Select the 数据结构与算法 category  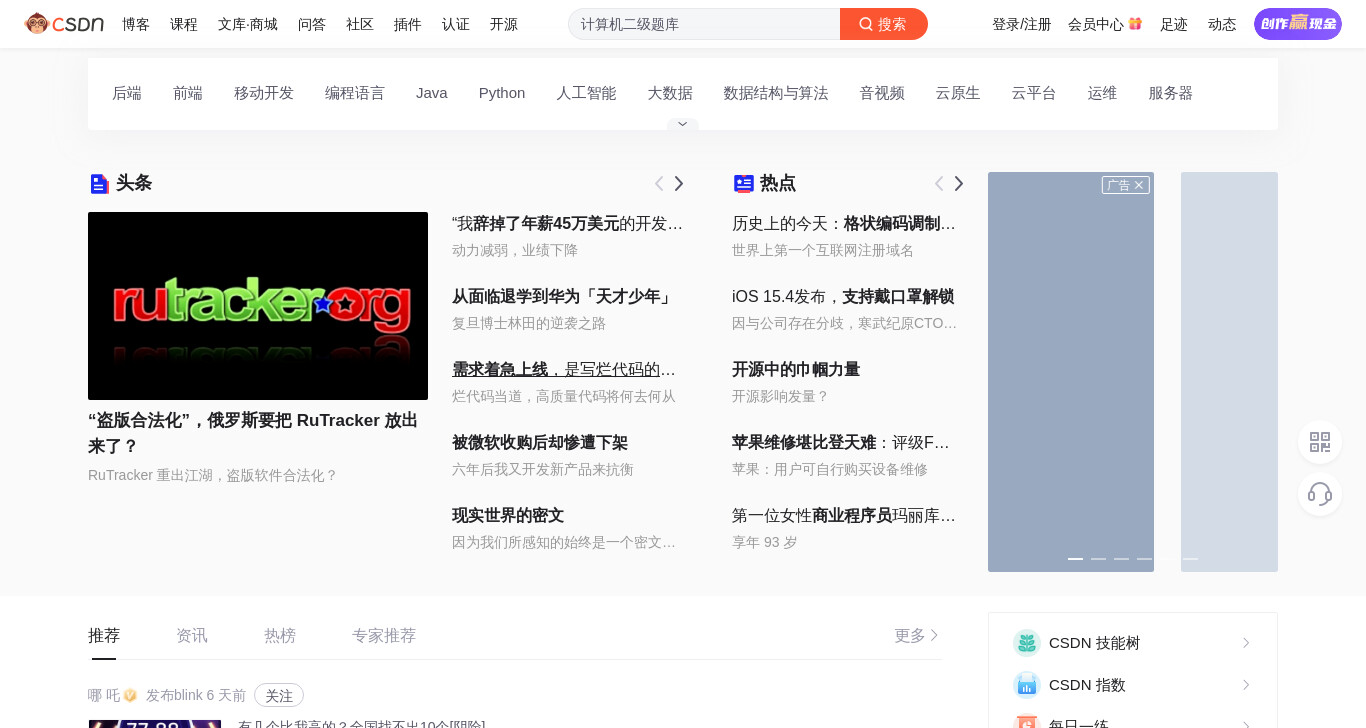776,93
